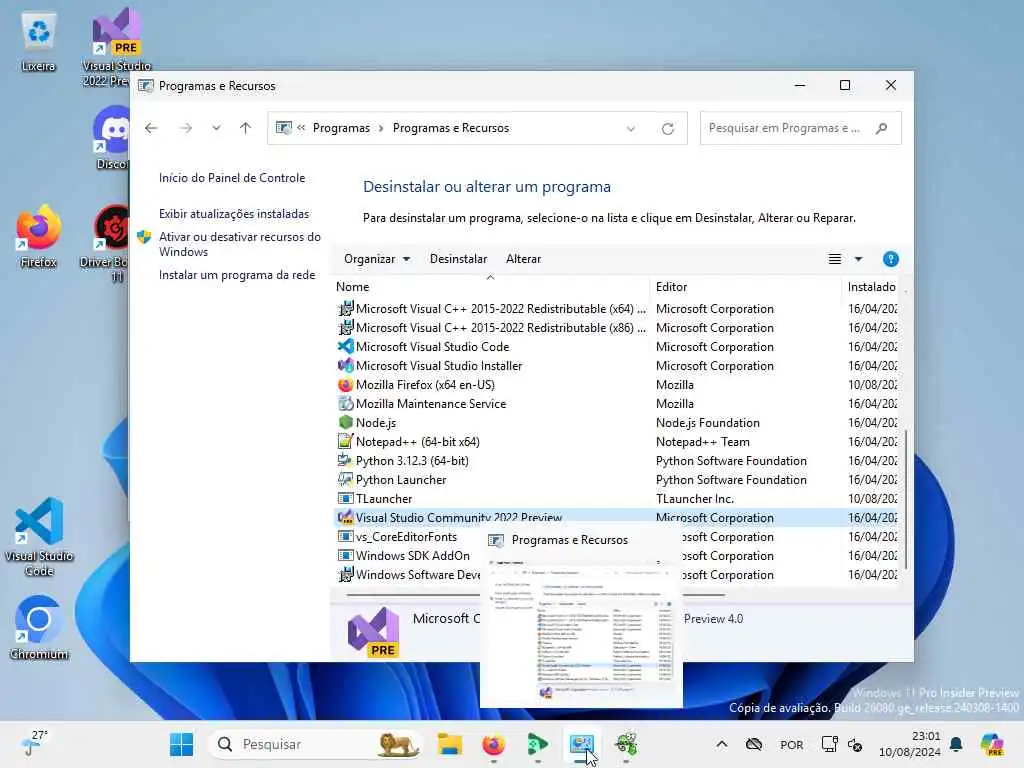
Task: Launch Visual Studio Code desktop shortcut
Action: click(x=39, y=537)
